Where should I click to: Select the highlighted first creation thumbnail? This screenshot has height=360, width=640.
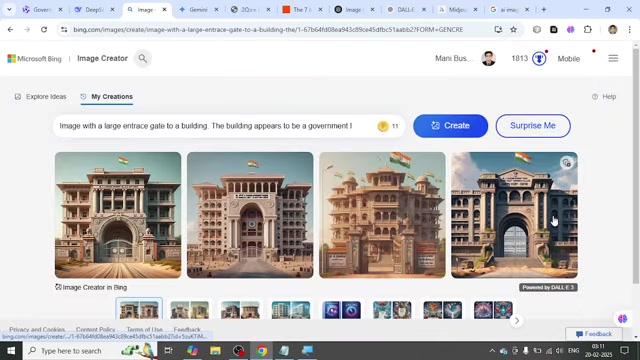coord(139,310)
